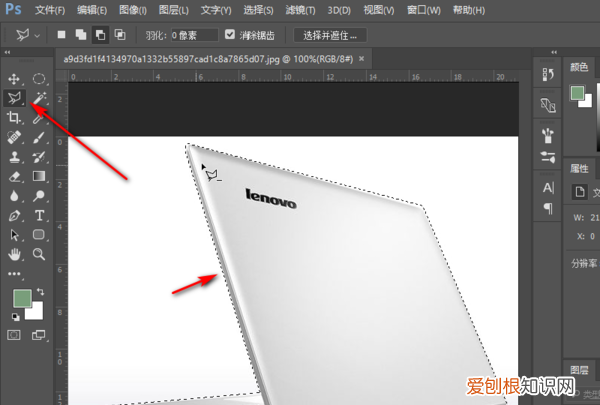
Task: Toggle Quick Mask mode
Action: click(x=14, y=335)
